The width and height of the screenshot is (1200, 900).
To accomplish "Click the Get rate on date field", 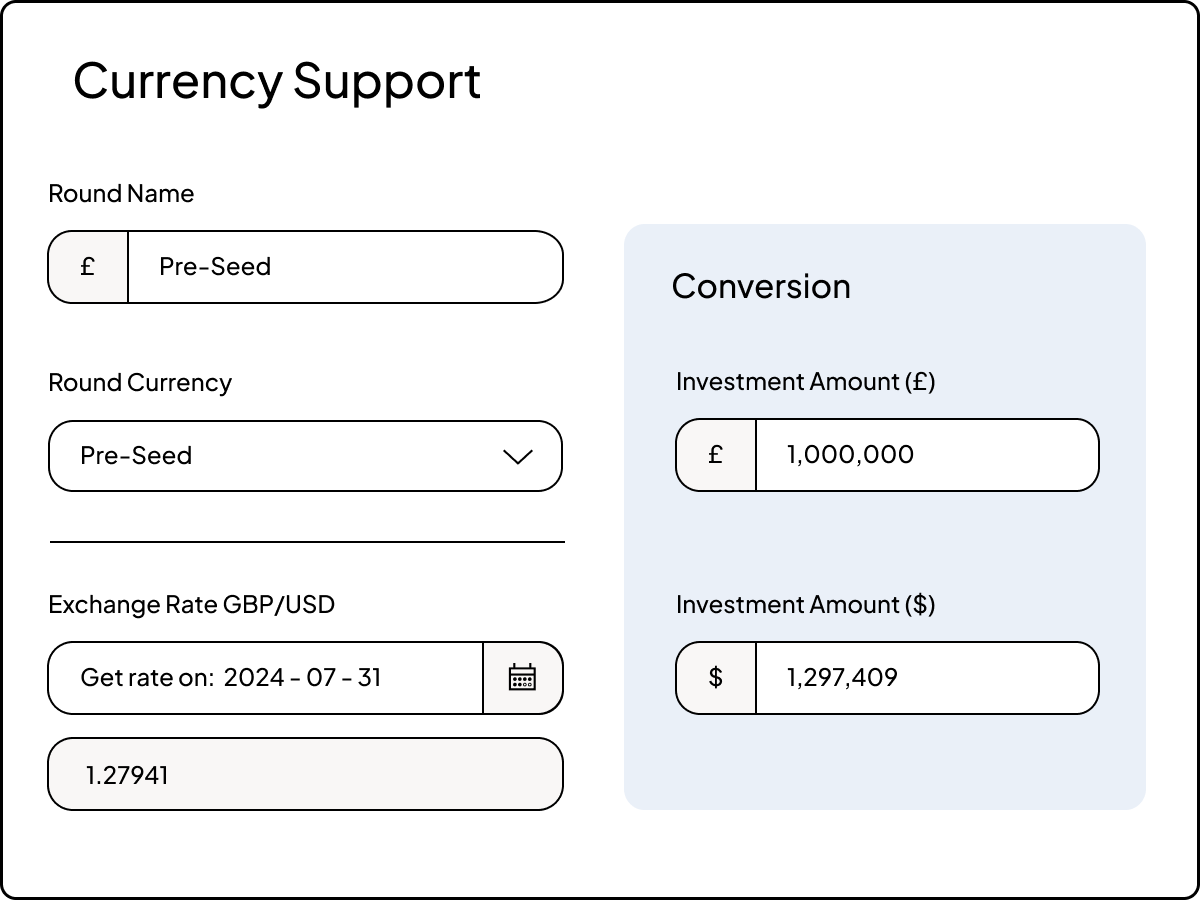I will pyautogui.click(x=265, y=678).
